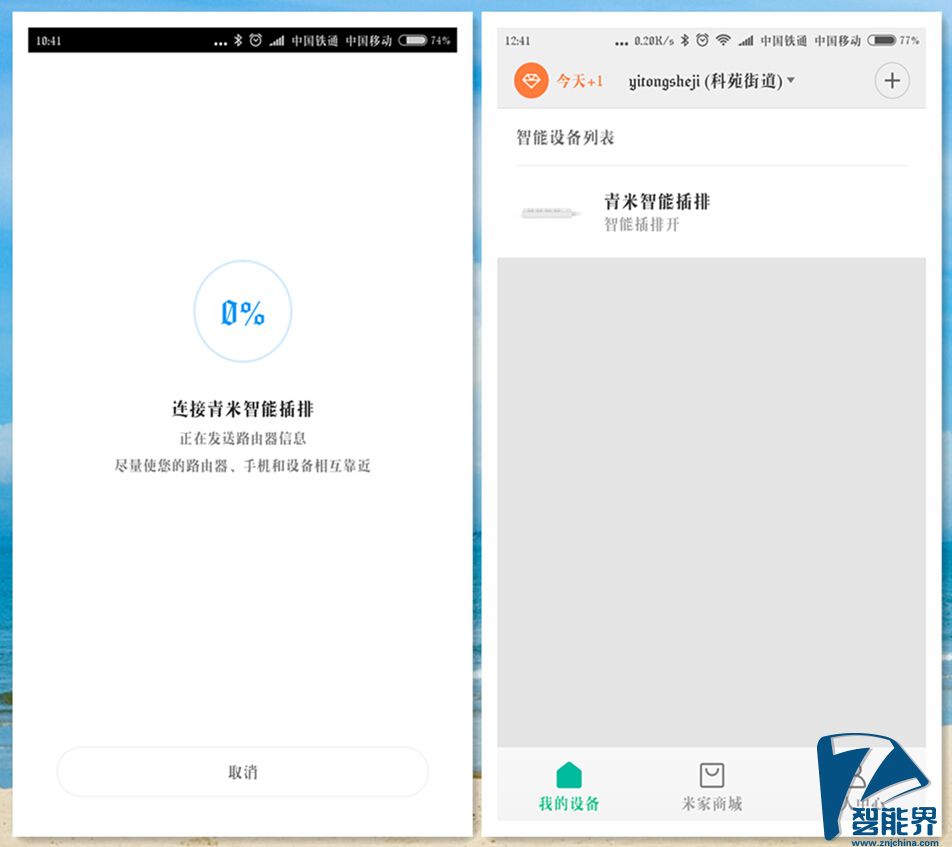Tap the 0% connection progress circle
The width and height of the screenshot is (952, 847).
(x=243, y=311)
